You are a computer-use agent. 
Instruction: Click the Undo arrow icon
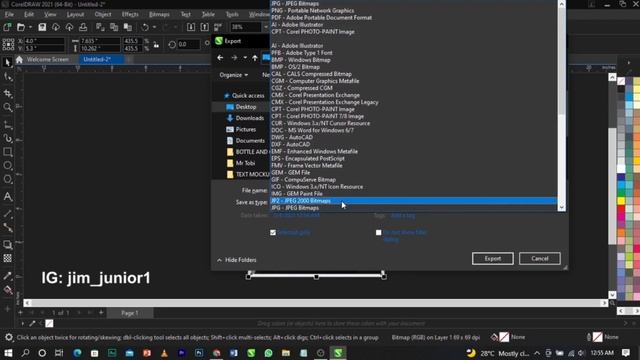pyautogui.click(x=145, y=27)
